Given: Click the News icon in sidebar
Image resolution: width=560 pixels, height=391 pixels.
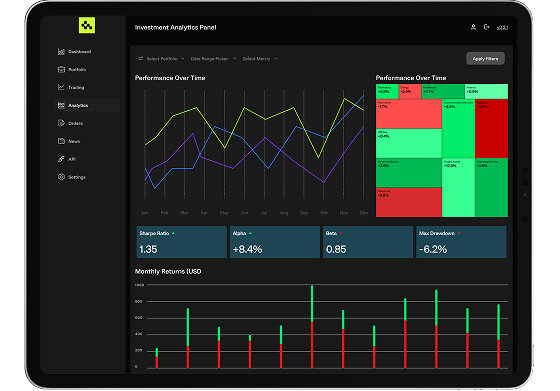Looking at the screenshot, I should (61, 141).
